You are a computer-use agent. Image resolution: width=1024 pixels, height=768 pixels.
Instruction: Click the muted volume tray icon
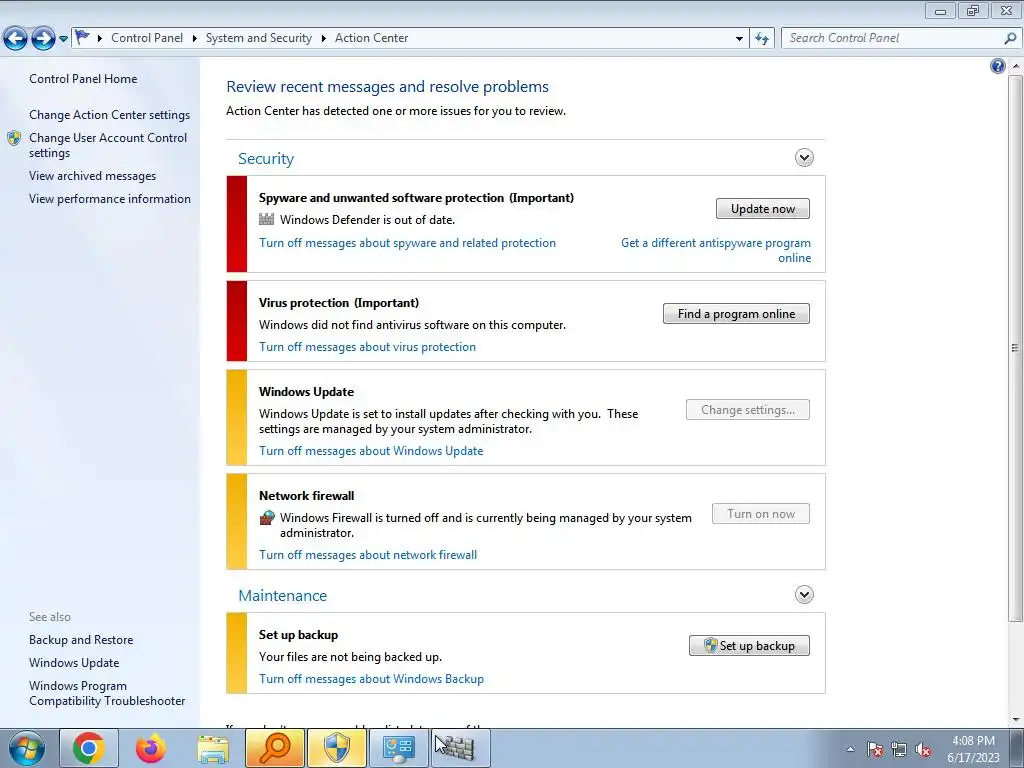pyautogui.click(x=923, y=749)
